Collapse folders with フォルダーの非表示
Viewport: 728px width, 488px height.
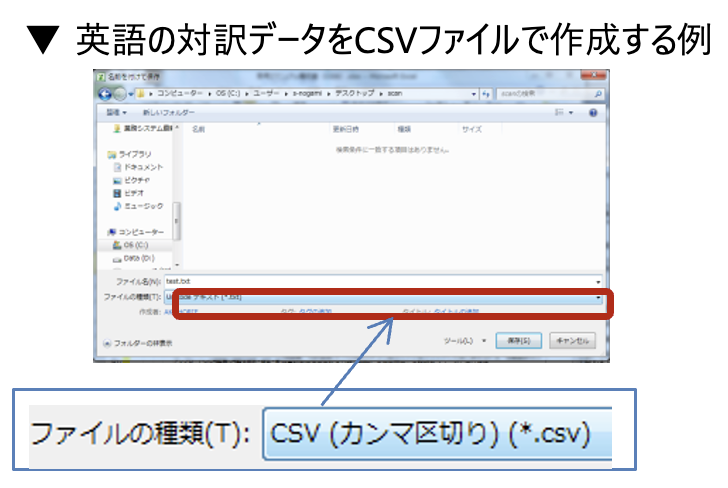138,343
